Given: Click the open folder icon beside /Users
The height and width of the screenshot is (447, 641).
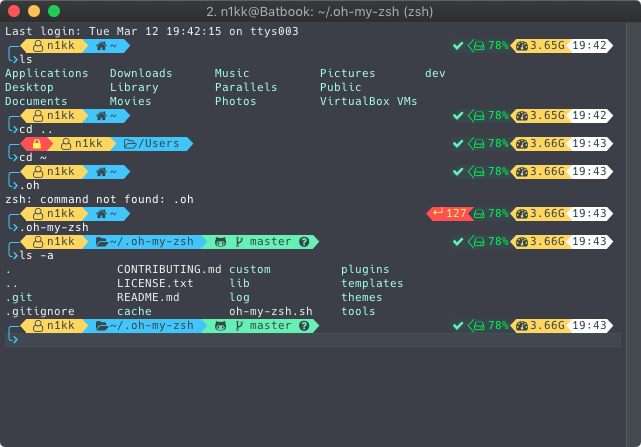Looking at the screenshot, I should click(130, 144).
